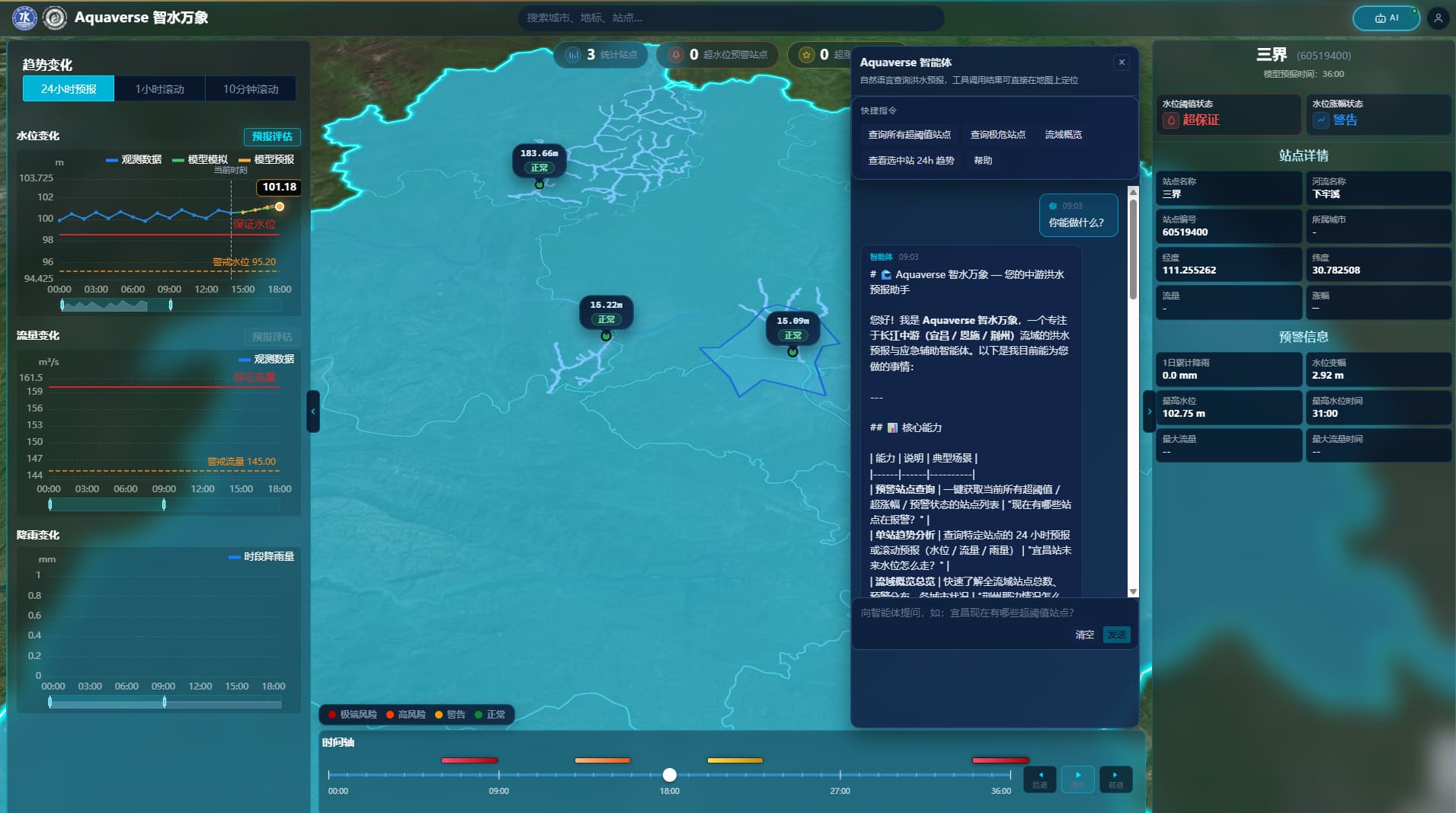Click the blue water-character logo in the header

point(24,18)
